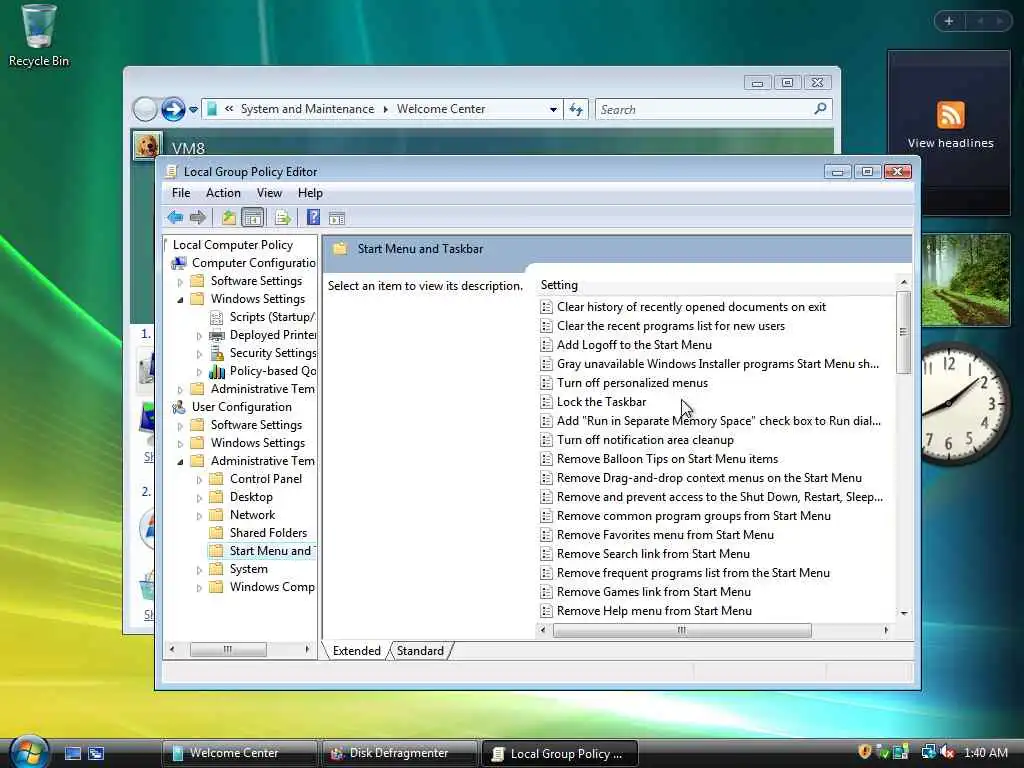Click the Local Group Policy Editor title icon
Image resolution: width=1024 pixels, height=768 pixels.
pyautogui.click(x=171, y=171)
